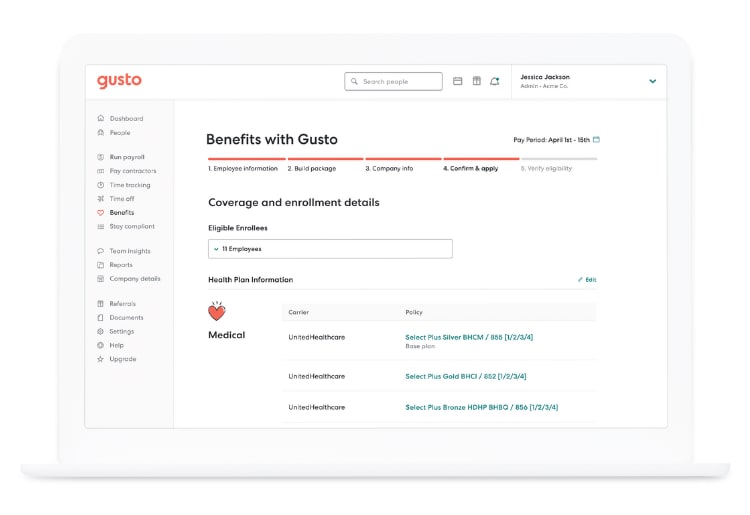
Task: Click the Run payroll icon
Action: pyautogui.click(x=100, y=157)
